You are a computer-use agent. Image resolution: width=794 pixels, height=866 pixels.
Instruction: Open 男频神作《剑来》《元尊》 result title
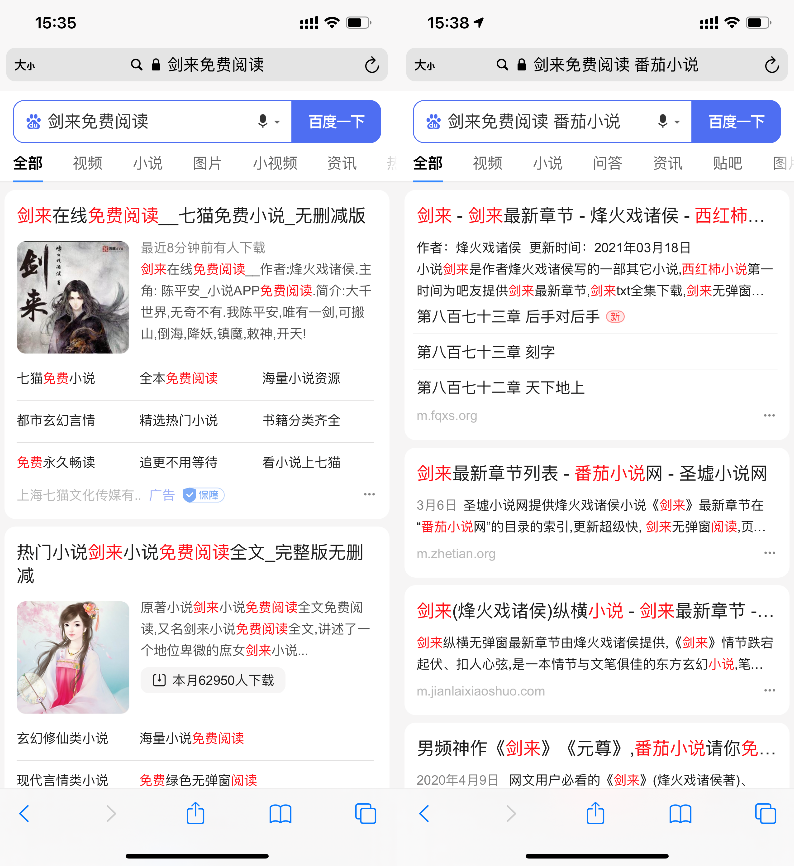coord(596,748)
